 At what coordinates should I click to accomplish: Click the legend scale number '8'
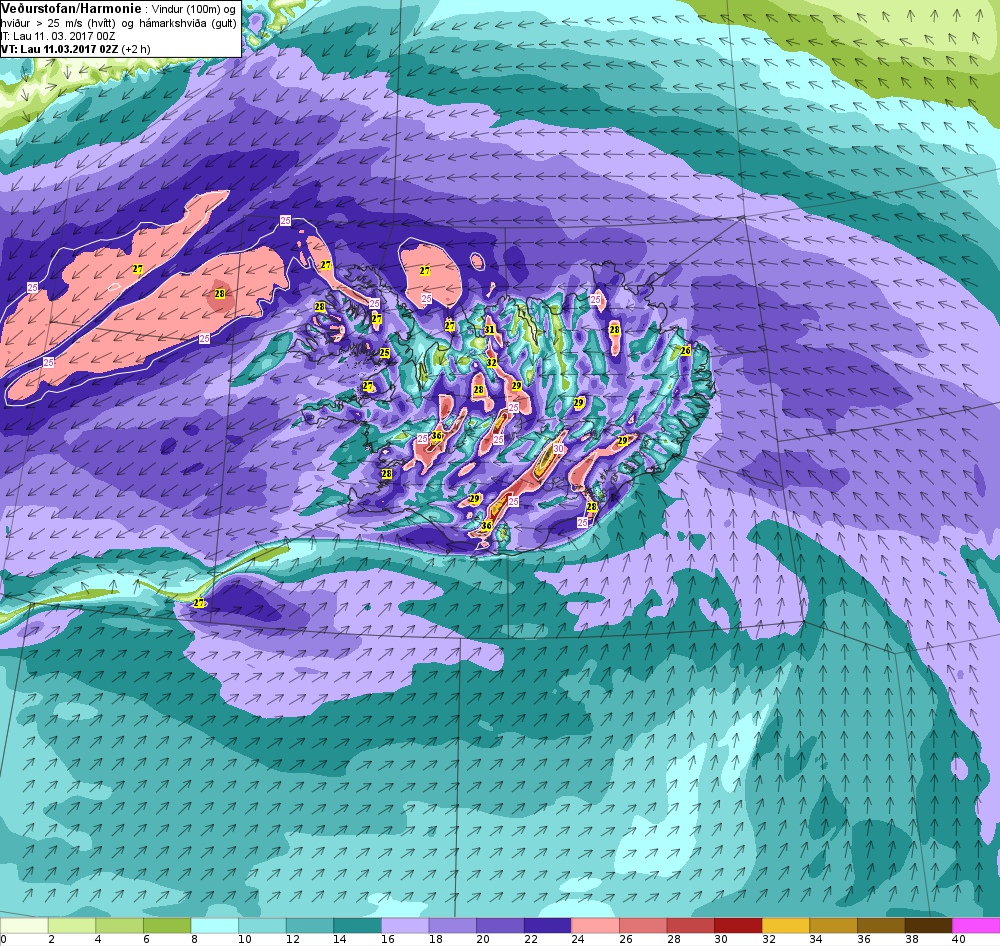pyautogui.click(x=193, y=939)
